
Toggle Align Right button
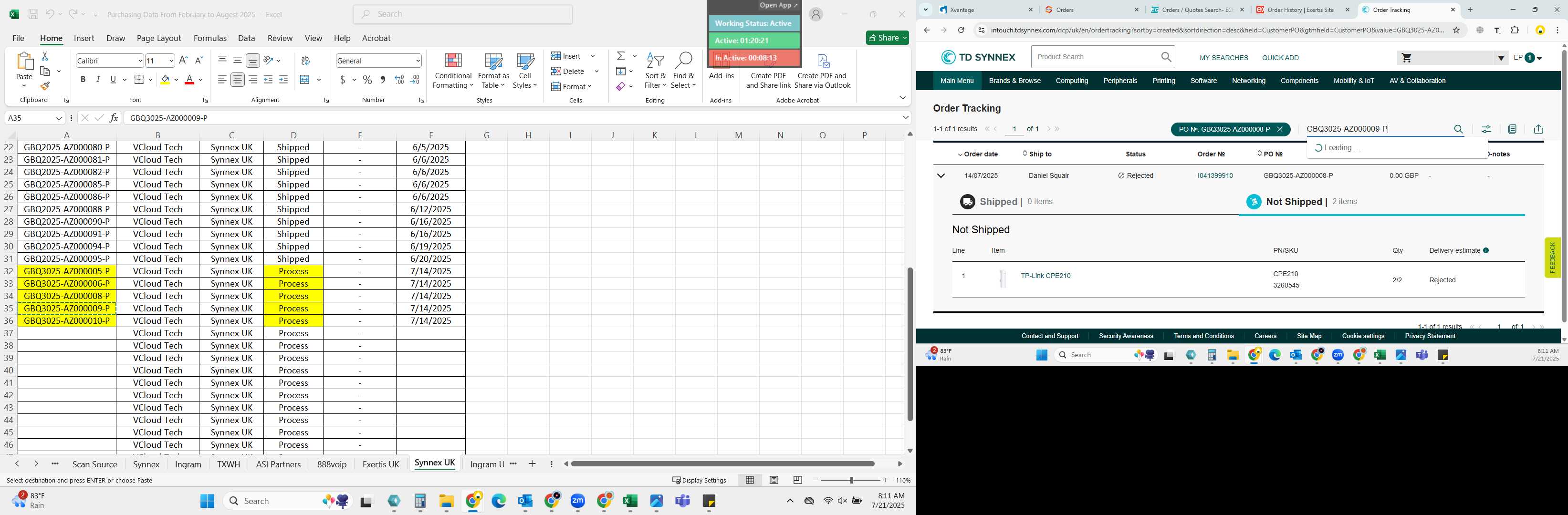coord(252,80)
